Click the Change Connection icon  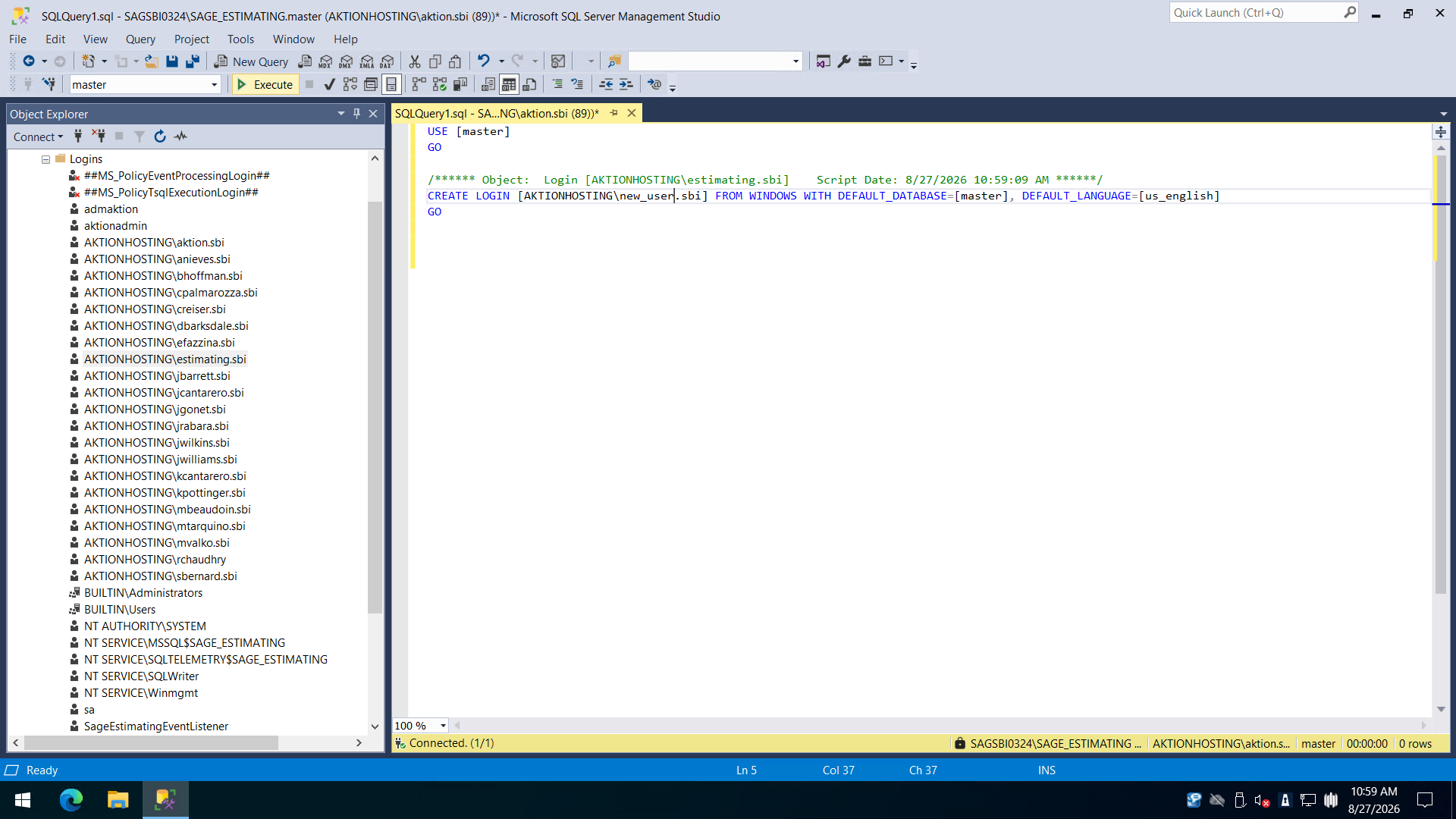[x=49, y=84]
